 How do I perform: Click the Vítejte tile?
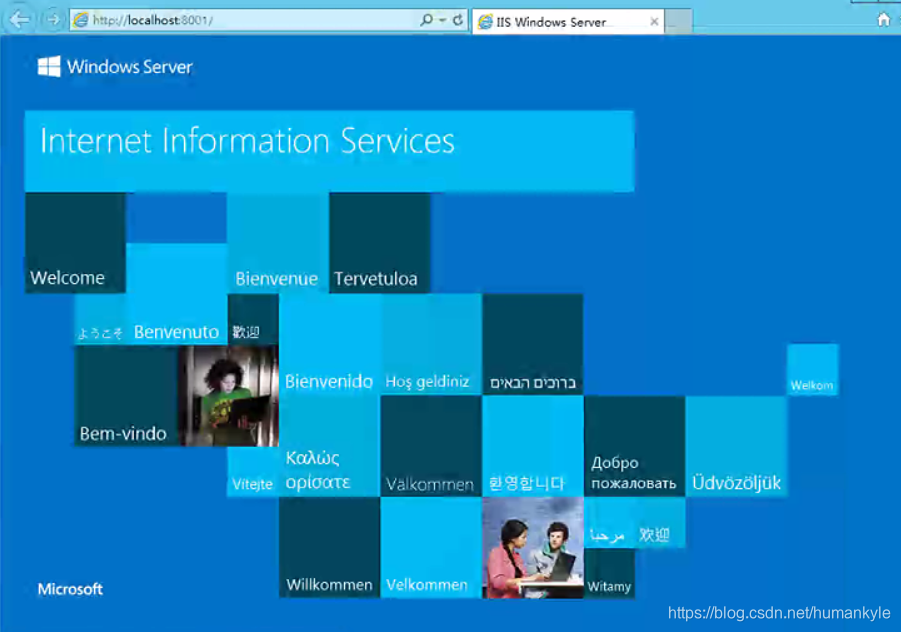[x=253, y=472]
